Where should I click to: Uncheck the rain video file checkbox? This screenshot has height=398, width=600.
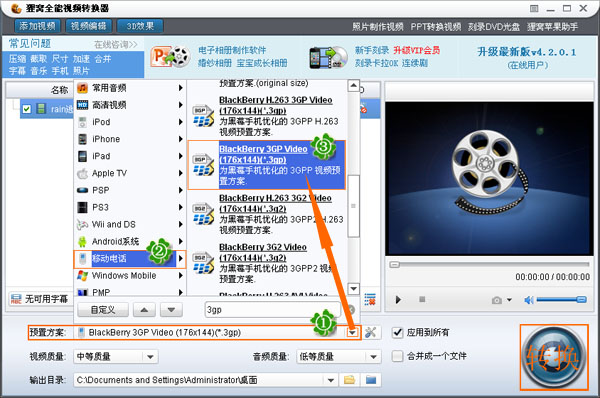click(26, 109)
